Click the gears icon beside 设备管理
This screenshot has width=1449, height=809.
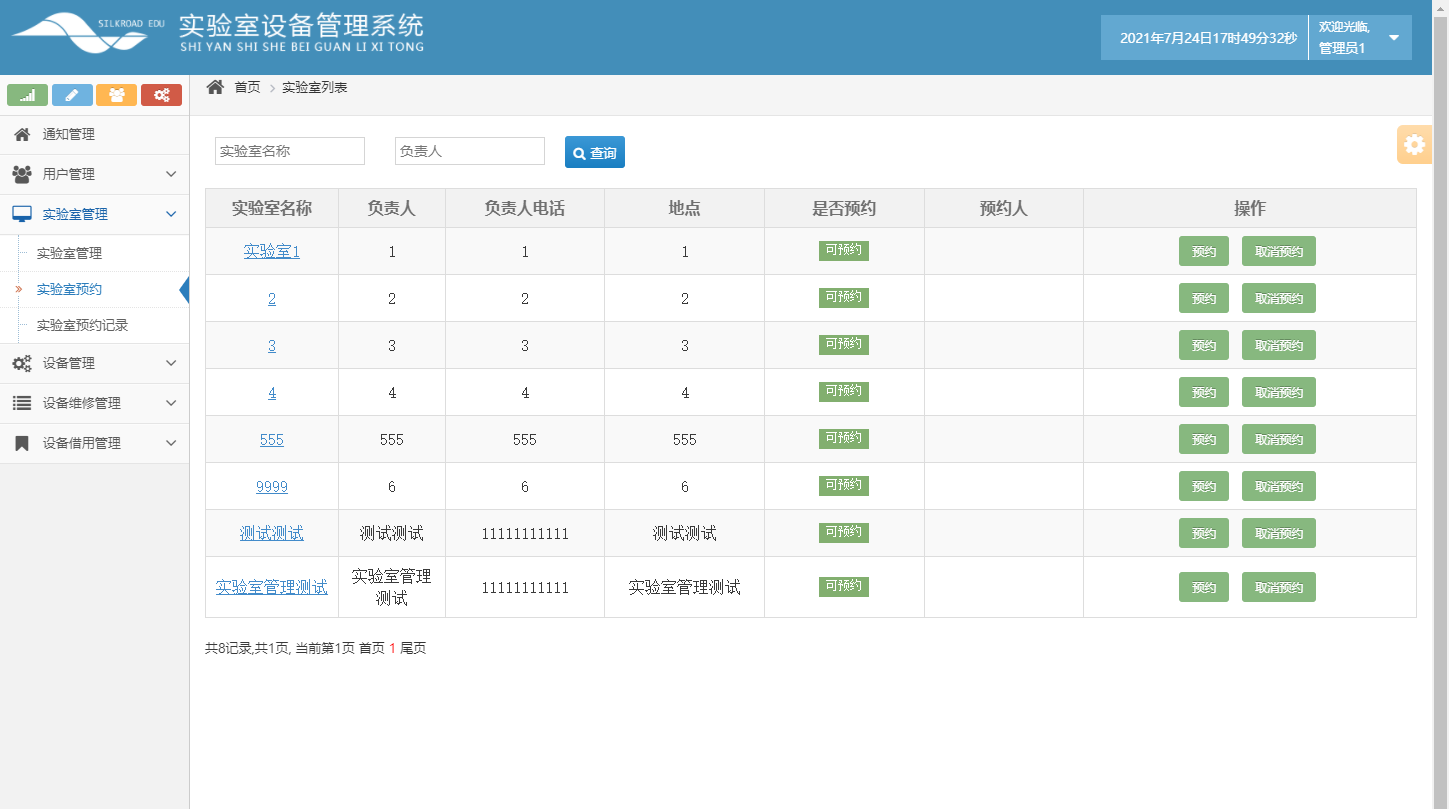22,363
